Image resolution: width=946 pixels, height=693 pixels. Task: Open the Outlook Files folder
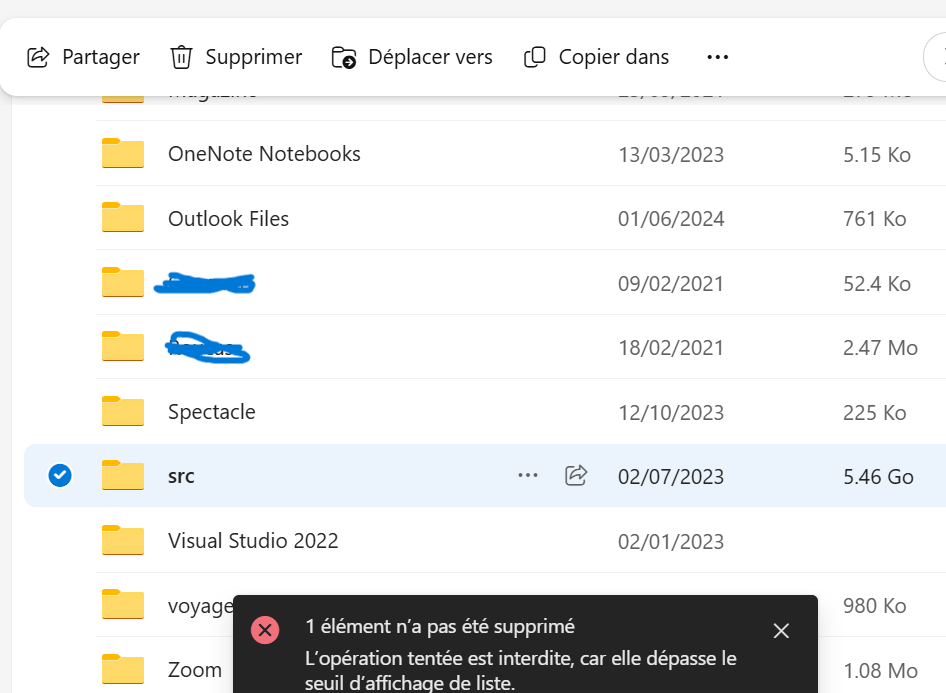point(228,219)
